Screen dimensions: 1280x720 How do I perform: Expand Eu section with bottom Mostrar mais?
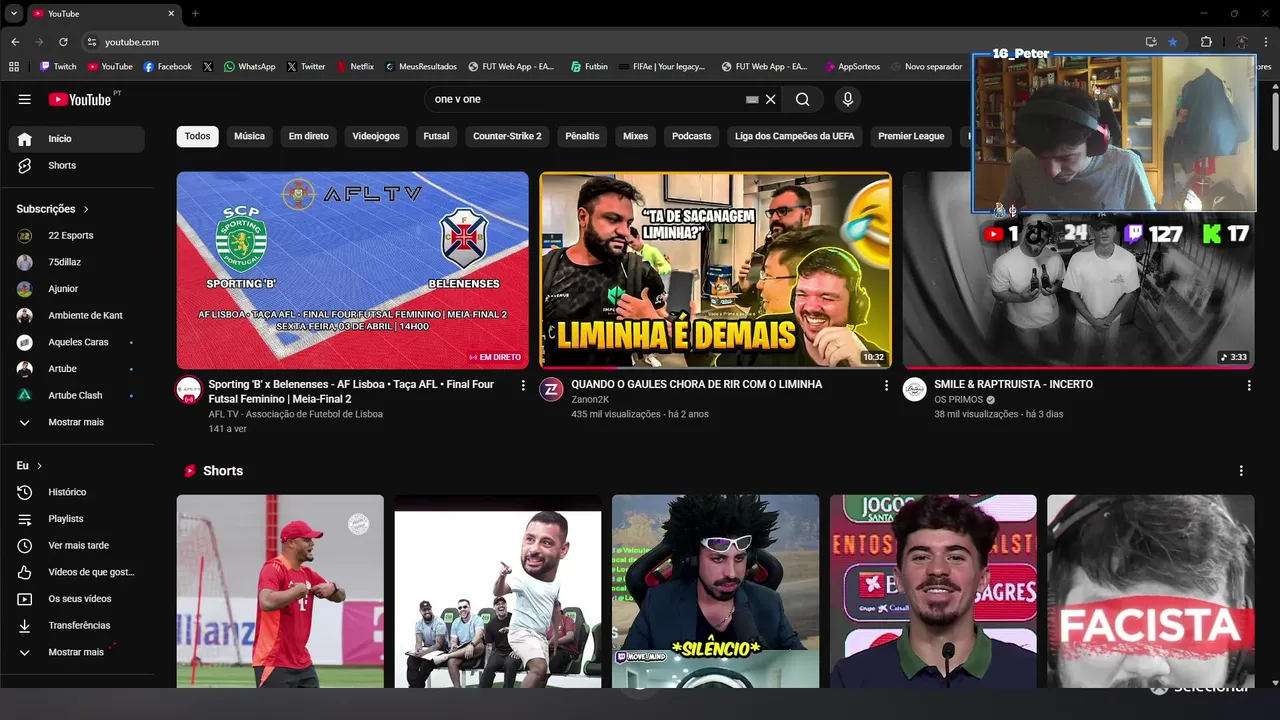77,652
